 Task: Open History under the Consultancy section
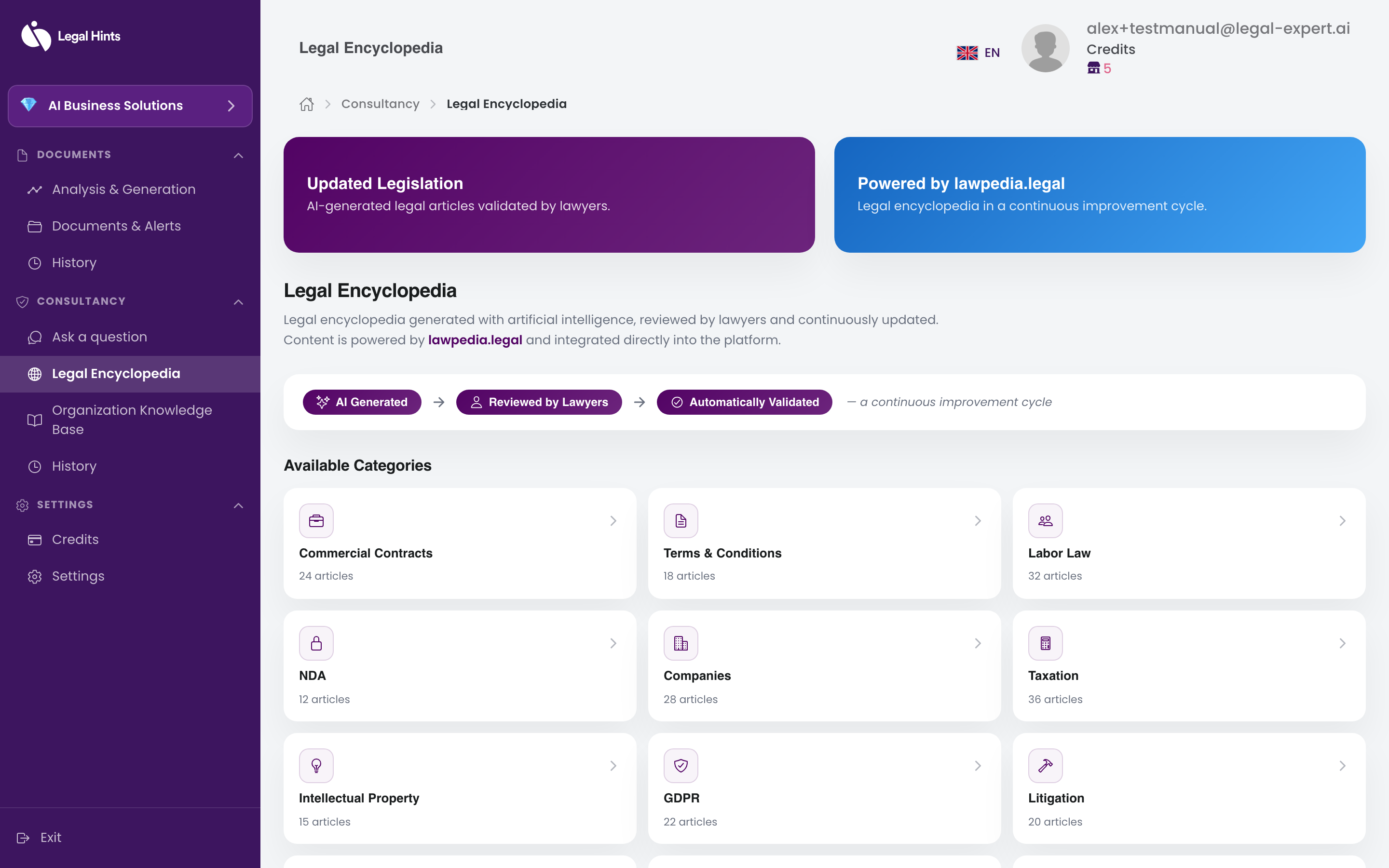click(x=130, y=466)
